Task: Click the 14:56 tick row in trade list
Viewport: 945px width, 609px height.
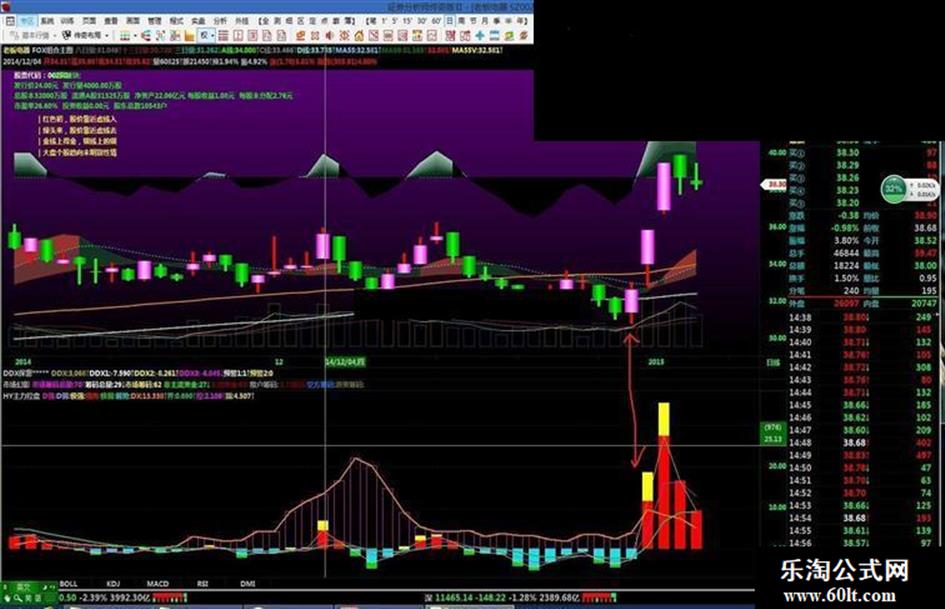Action: click(863, 543)
